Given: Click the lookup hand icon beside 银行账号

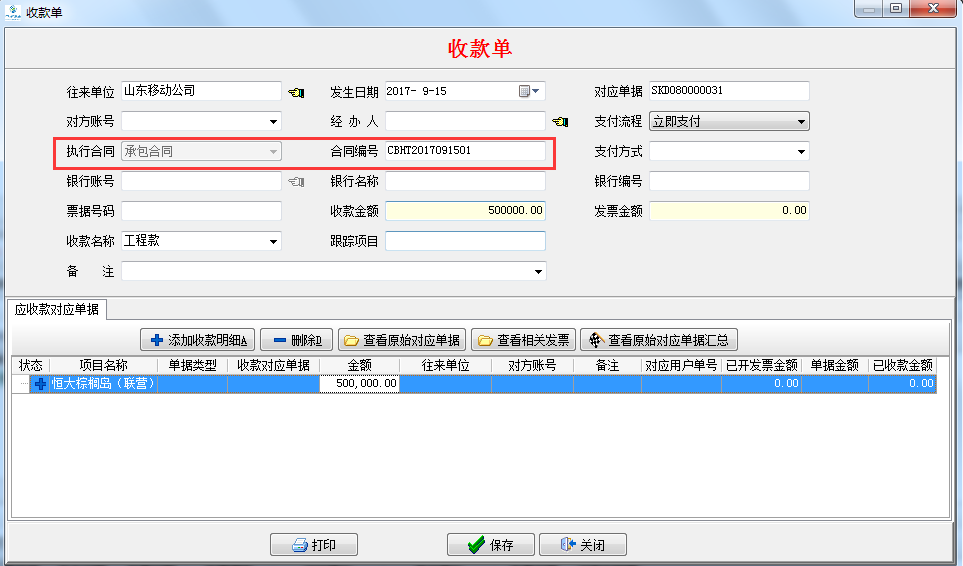Looking at the screenshot, I should tap(296, 182).
